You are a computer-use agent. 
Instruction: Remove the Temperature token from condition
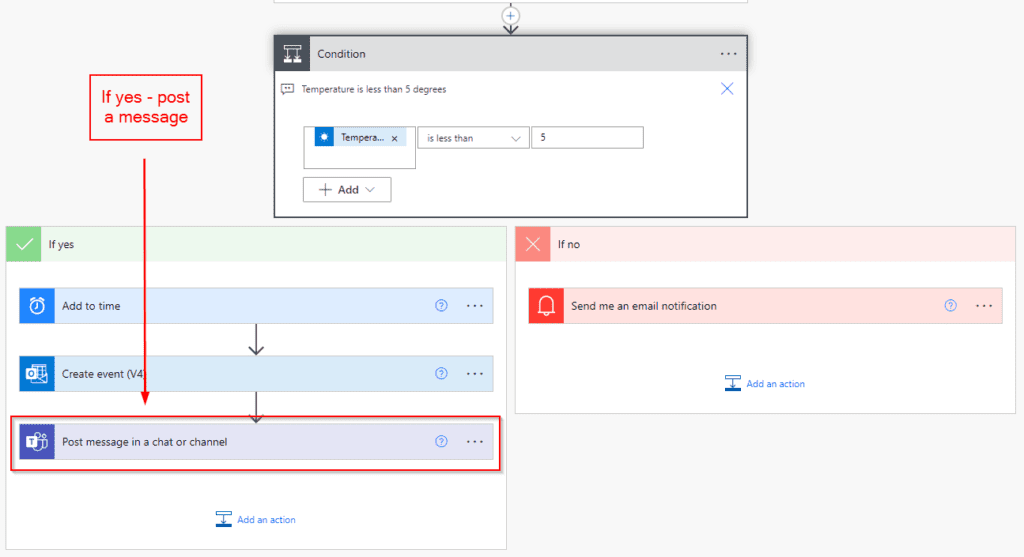(394, 138)
